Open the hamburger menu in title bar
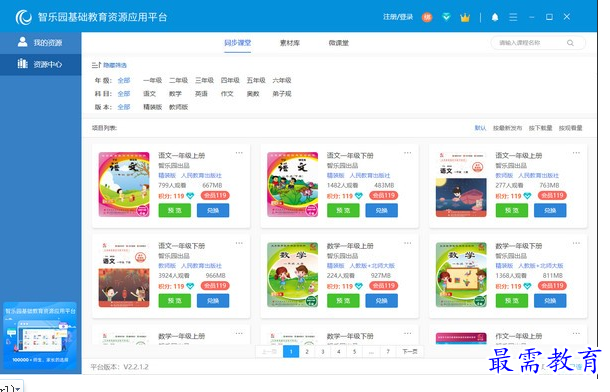The width and height of the screenshot is (610, 392). click(513, 17)
